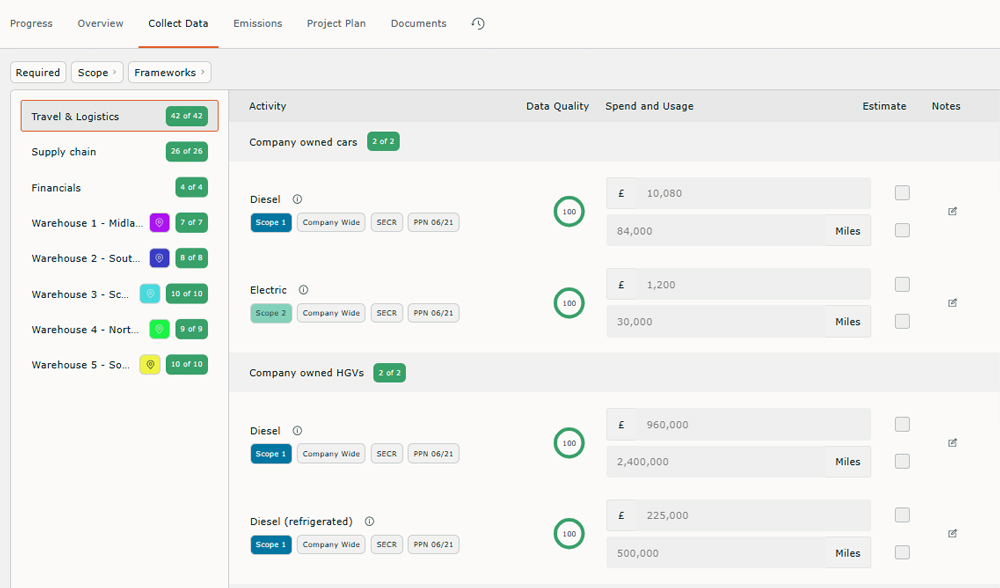Check the estimate box next to Electric miles
Screen dimensions: 1000x588
[902, 321]
